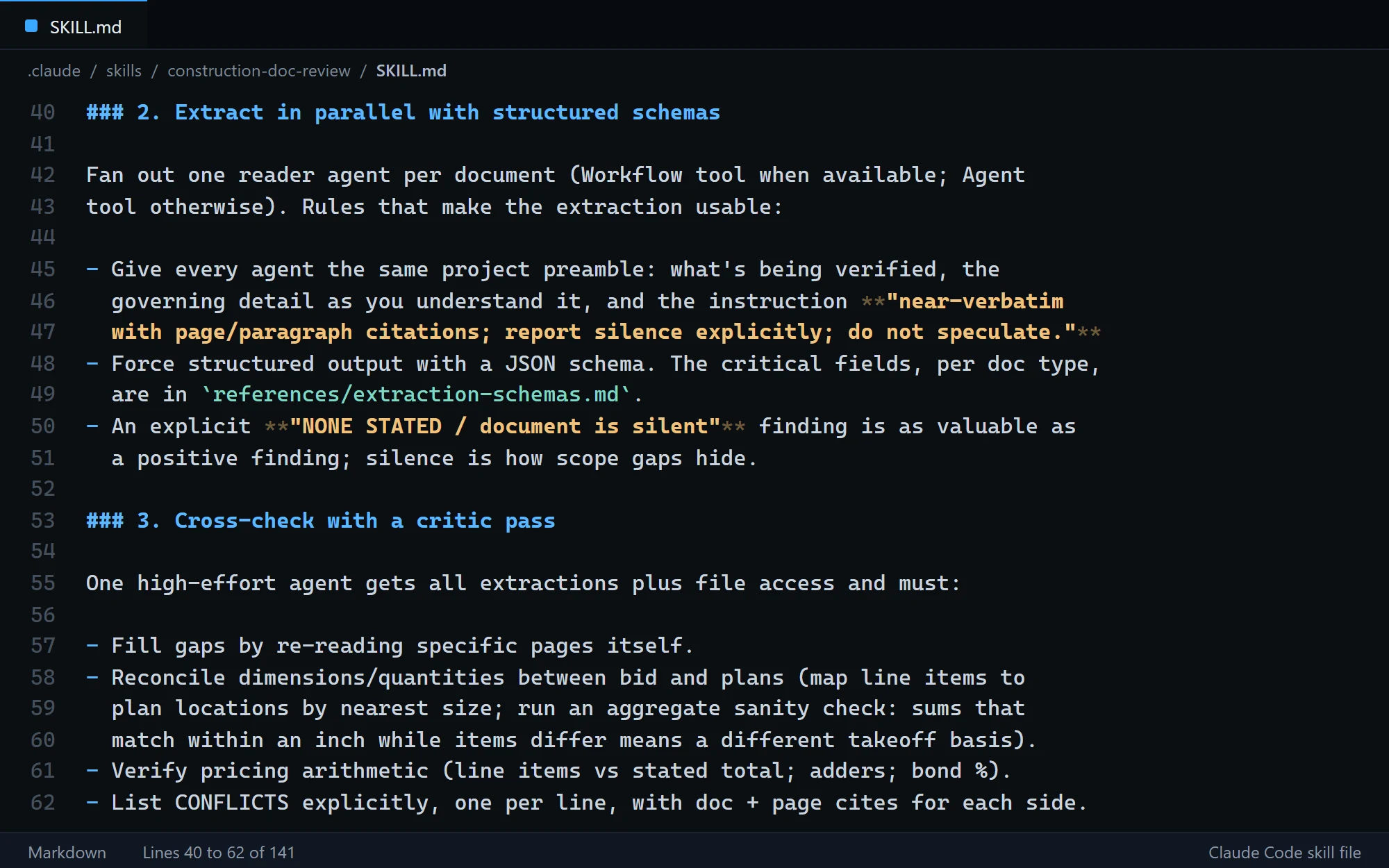Click the bold '"NONE STATED / document is silent"' text
Screen dimensions: 1389x868
click(x=505, y=426)
